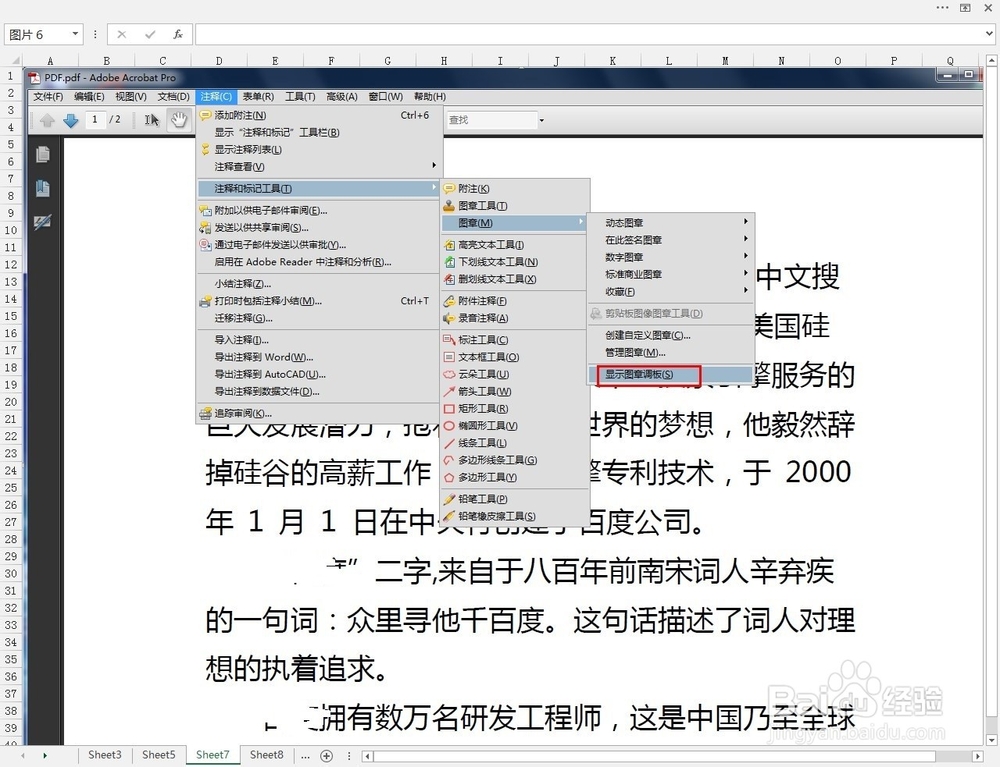Expand the 图章(M) submenu
1000x767 pixels.
pos(515,223)
